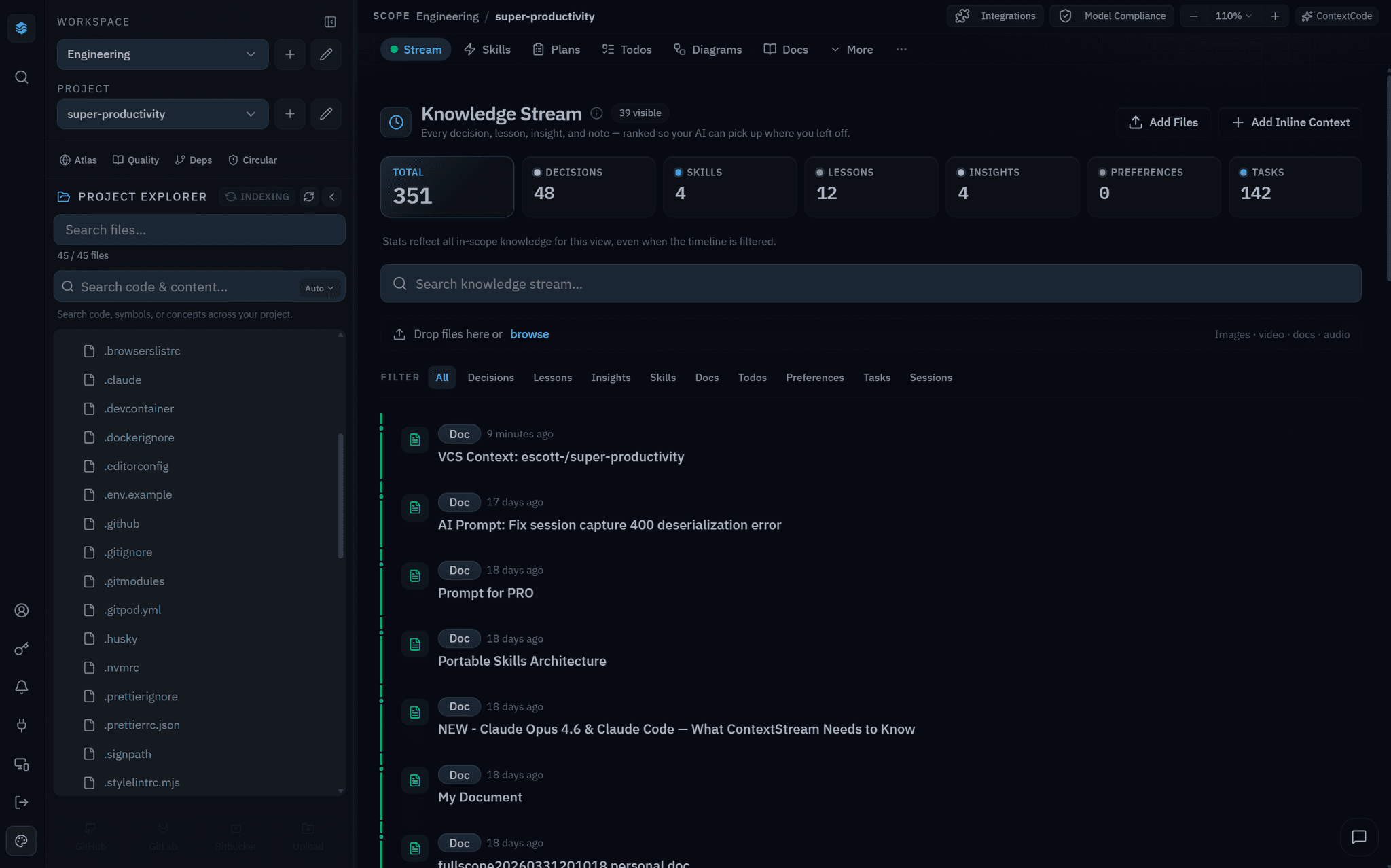Select the Stream tab
1391x868 pixels.
coord(416,50)
